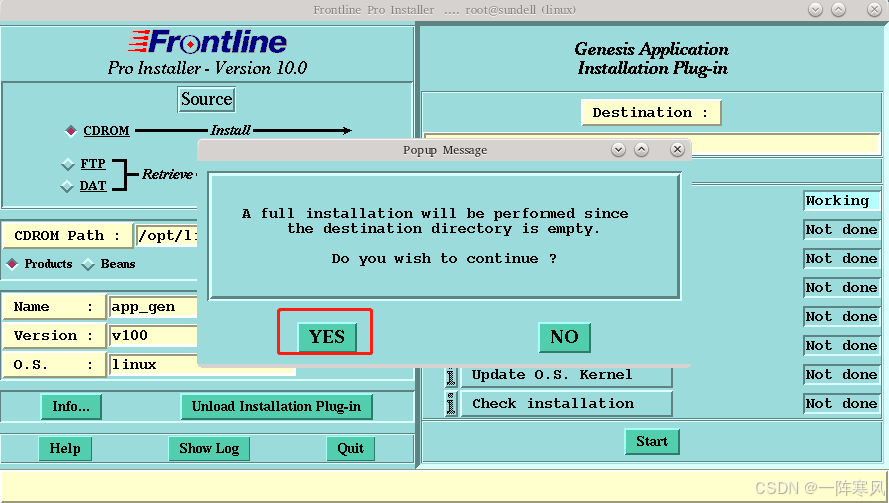Open info icon for Check installation
889x503 pixels.
pyautogui.click(x=451, y=404)
